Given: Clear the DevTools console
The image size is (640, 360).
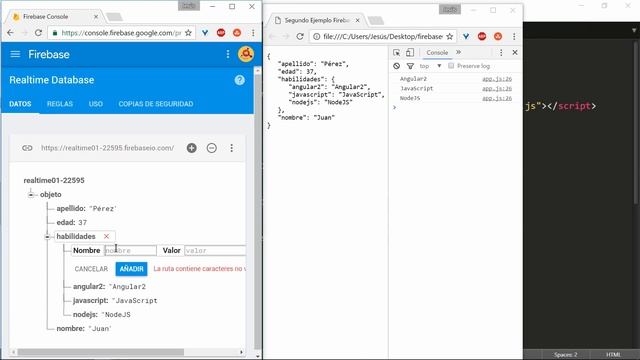Looking at the screenshot, I should 396,66.
